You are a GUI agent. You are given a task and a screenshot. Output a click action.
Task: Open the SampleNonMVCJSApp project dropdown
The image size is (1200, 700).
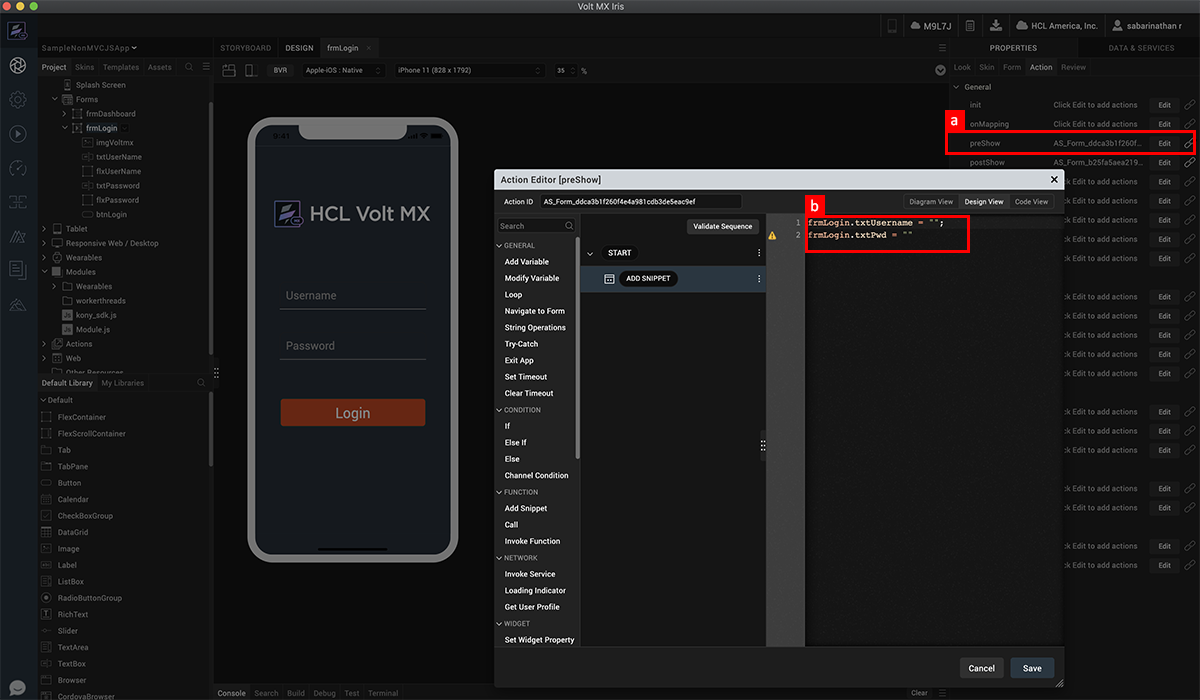[x=89, y=48]
